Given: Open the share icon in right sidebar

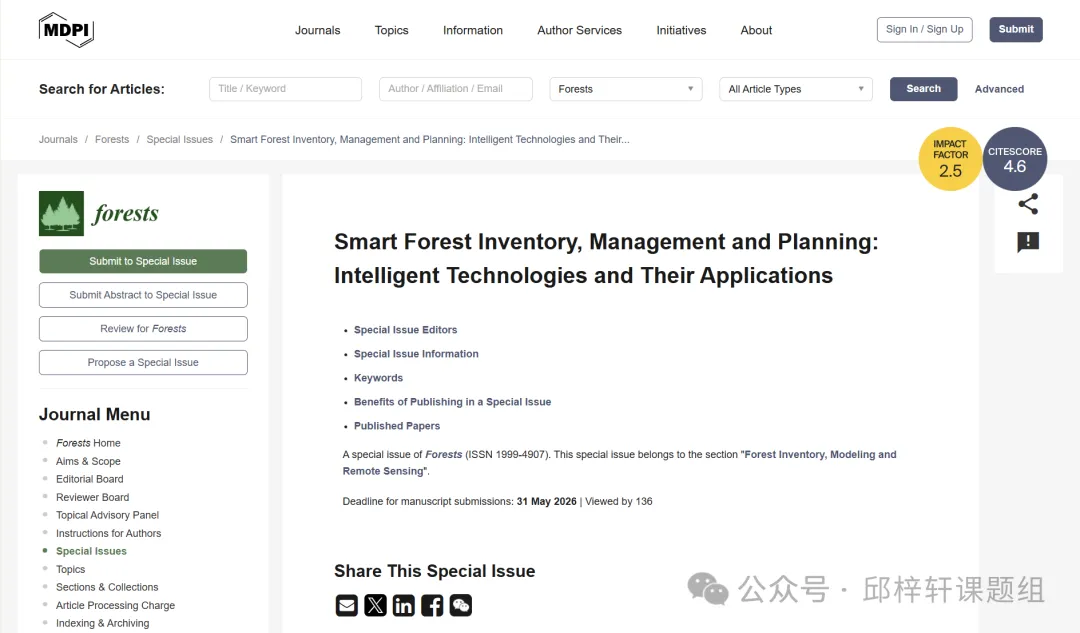Looking at the screenshot, I should click(x=1028, y=204).
